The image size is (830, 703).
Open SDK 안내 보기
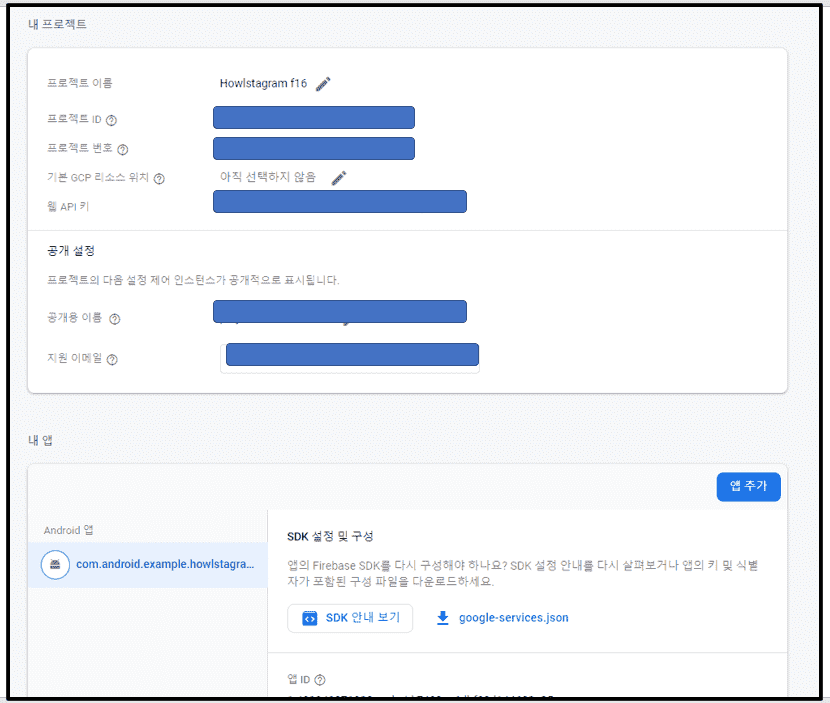[x=350, y=618]
